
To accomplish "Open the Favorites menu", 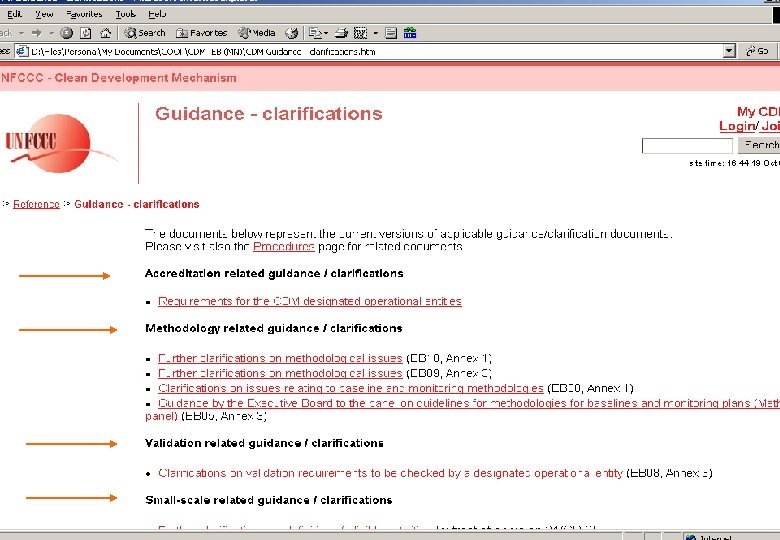I will (x=84, y=14).
